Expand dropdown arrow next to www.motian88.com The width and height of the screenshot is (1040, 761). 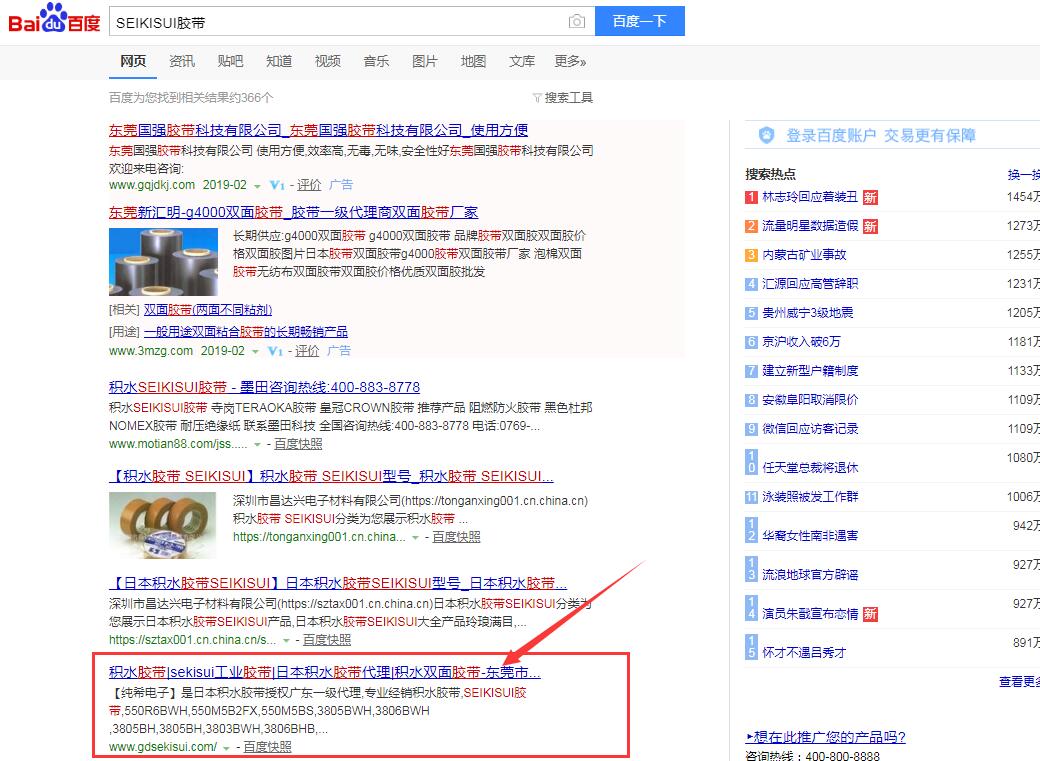click(x=257, y=444)
